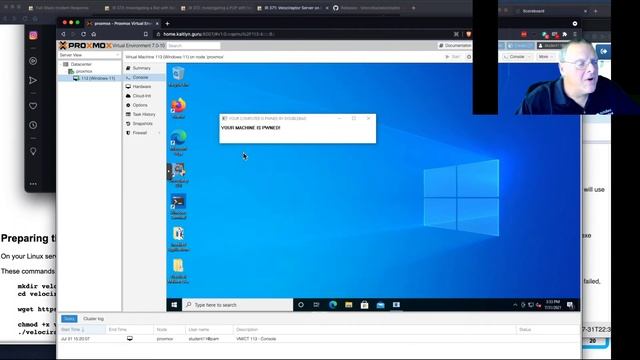Open Instagram in the sidebar
The height and width of the screenshot is (360, 640).
point(33,36)
